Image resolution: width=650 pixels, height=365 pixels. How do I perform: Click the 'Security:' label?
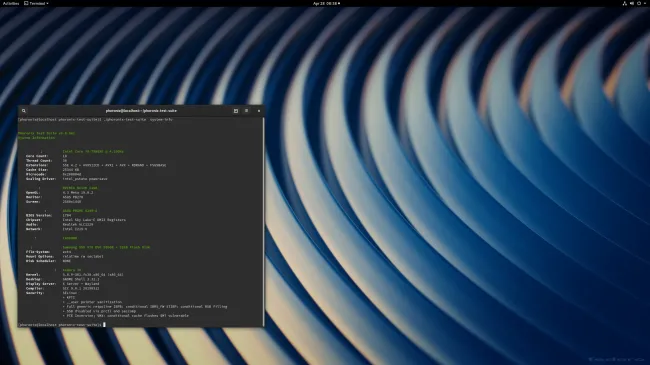pyautogui.click(x=35, y=293)
